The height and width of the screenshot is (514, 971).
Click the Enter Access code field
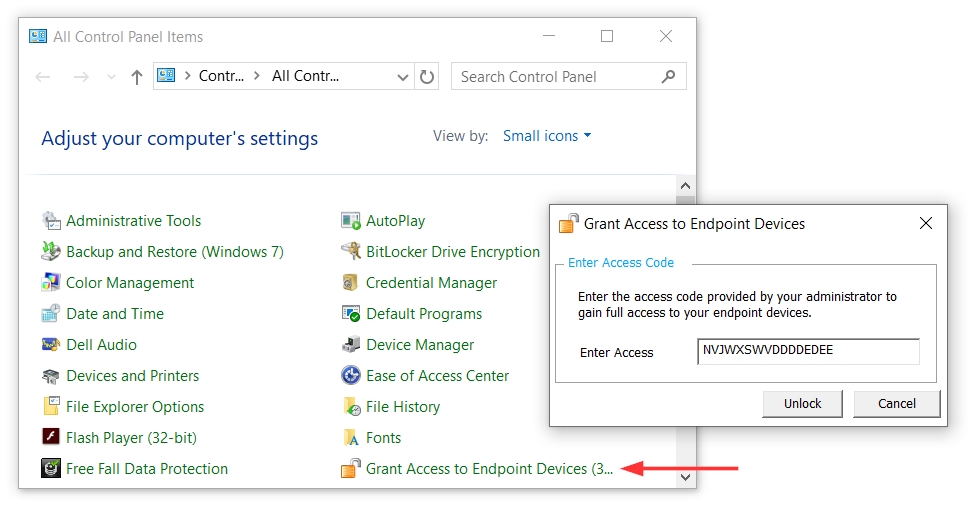point(808,352)
